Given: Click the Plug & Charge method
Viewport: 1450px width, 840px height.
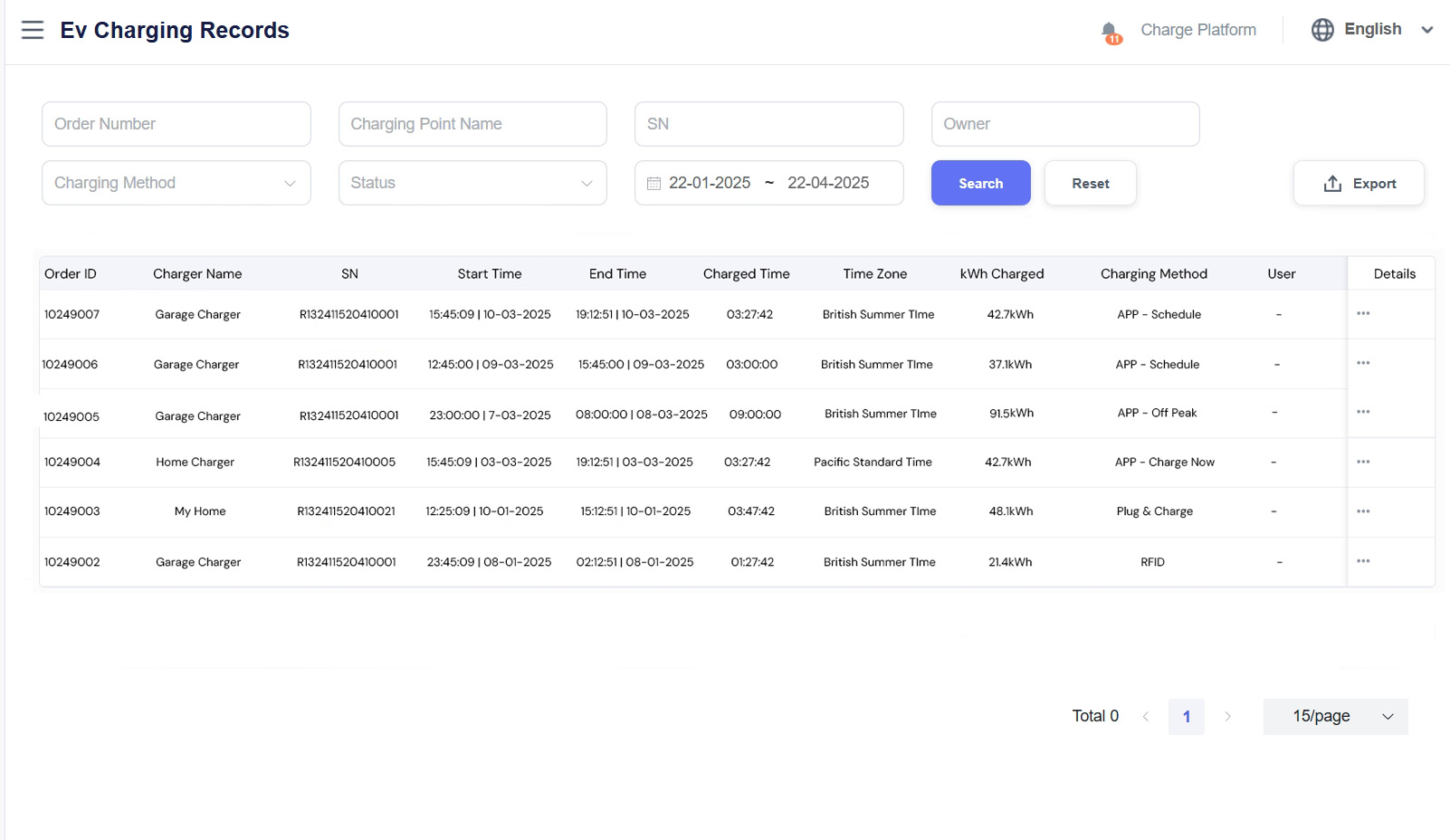Looking at the screenshot, I should click(1155, 511).
